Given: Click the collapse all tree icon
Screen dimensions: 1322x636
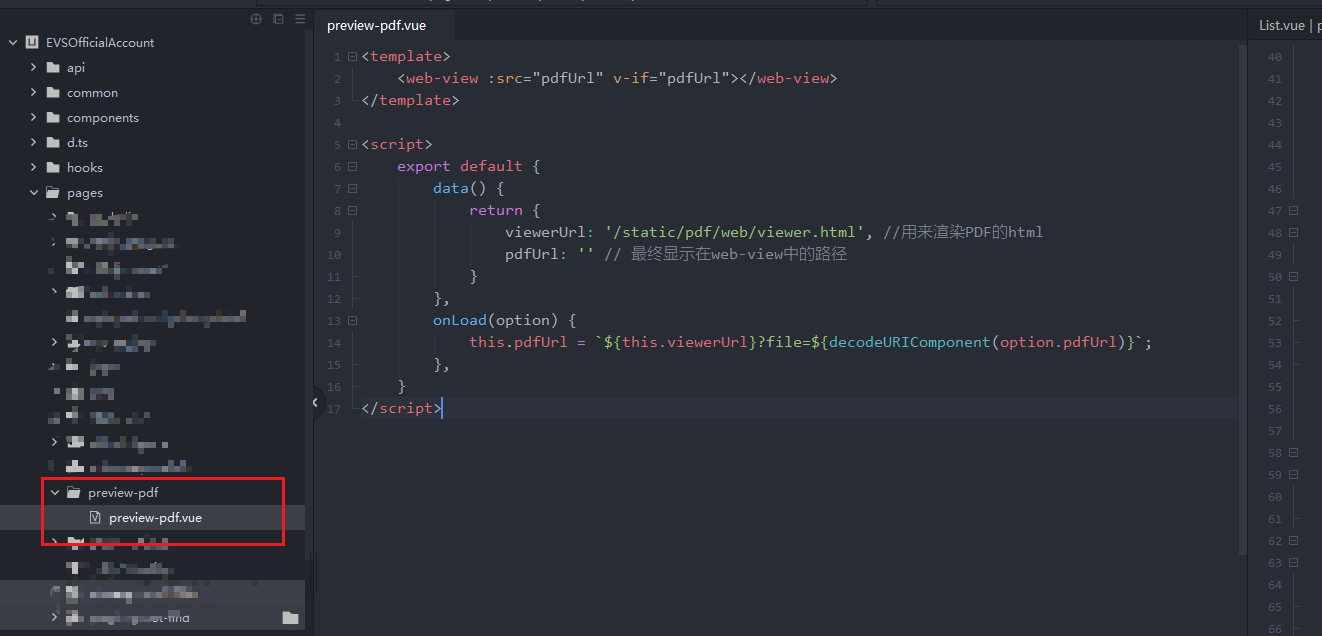Looking at the screenshot, I should pyautogui.click(x=278, y=19).
